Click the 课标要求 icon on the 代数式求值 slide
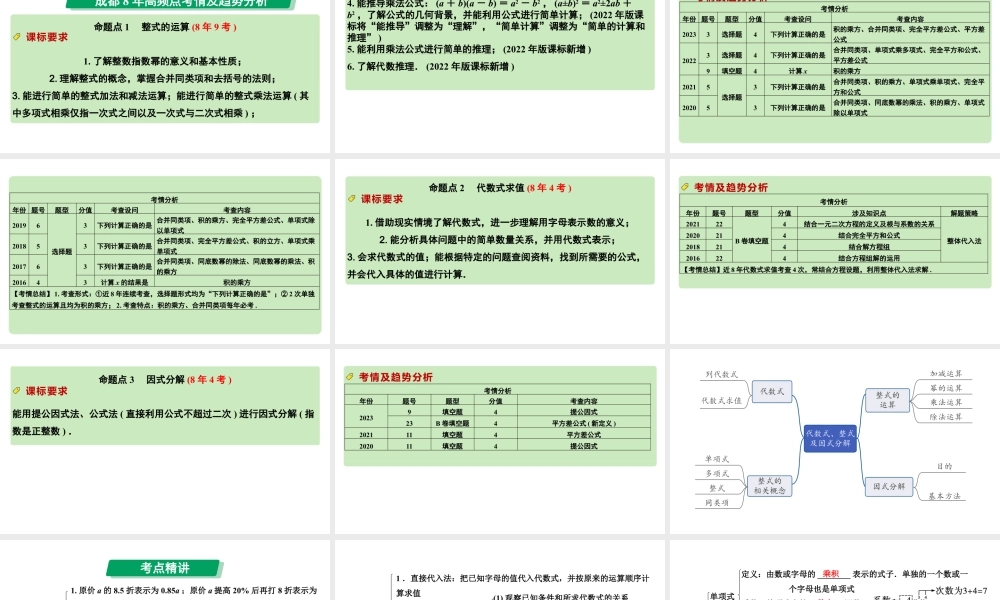The image size is (1000, 600). coord(352,199)
